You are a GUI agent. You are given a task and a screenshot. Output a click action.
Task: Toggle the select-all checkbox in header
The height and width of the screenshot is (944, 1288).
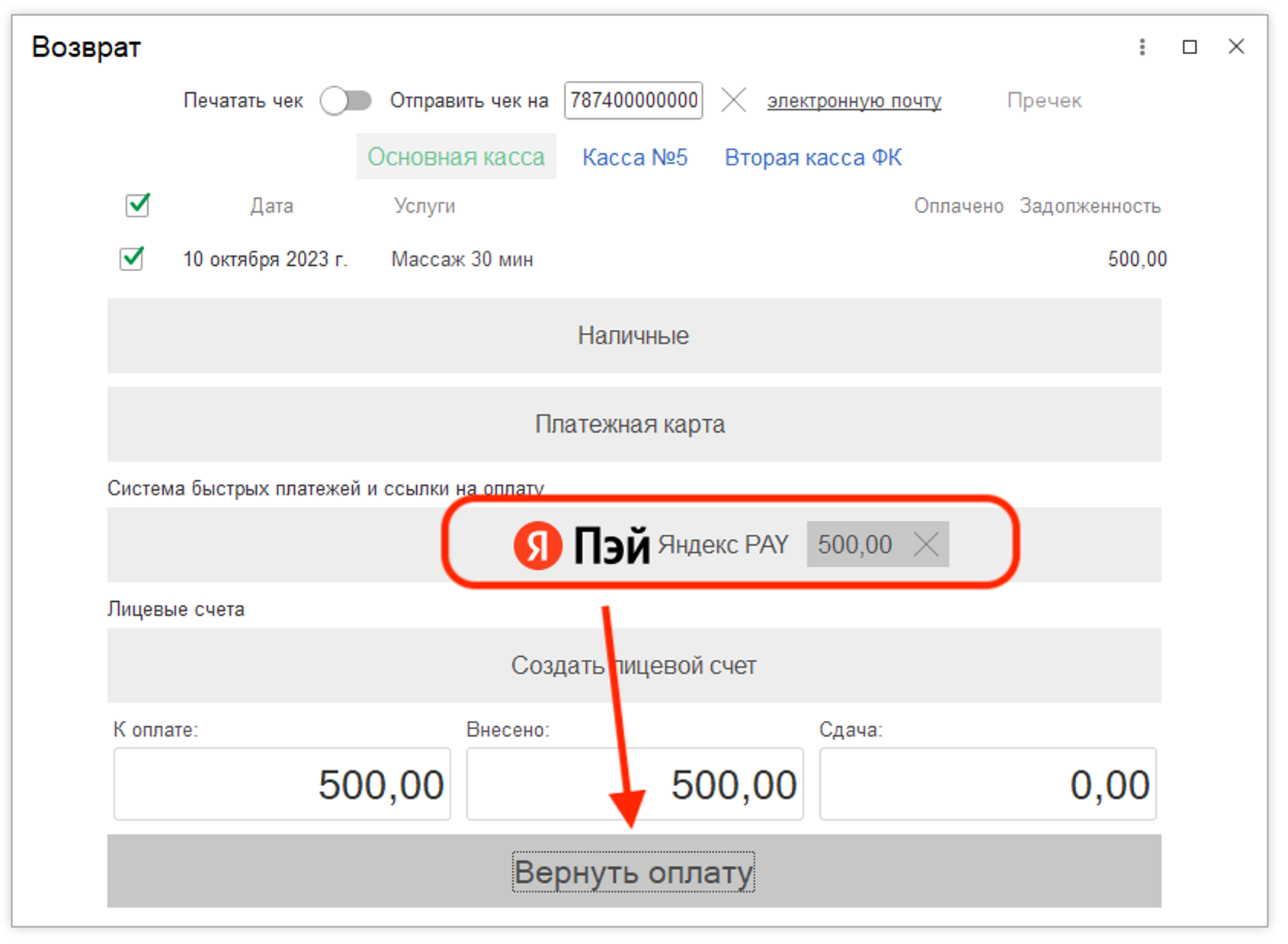pyautogui.click(x=137, y=204)
